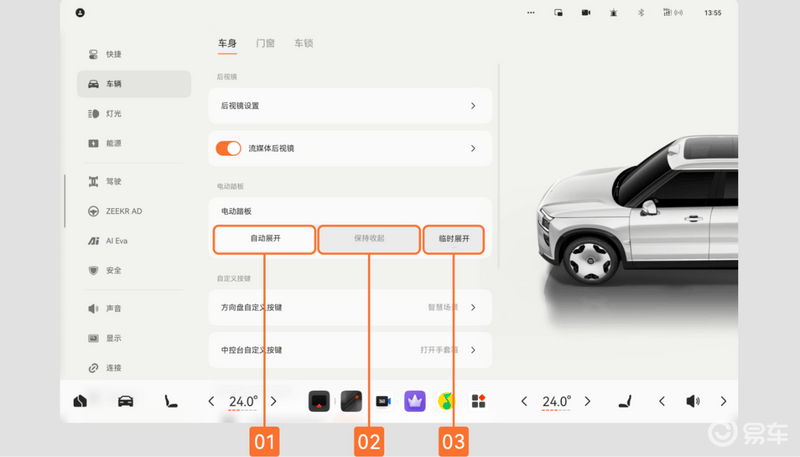
Task: Switch to the 门窗 tab
Action: [265, 44]
